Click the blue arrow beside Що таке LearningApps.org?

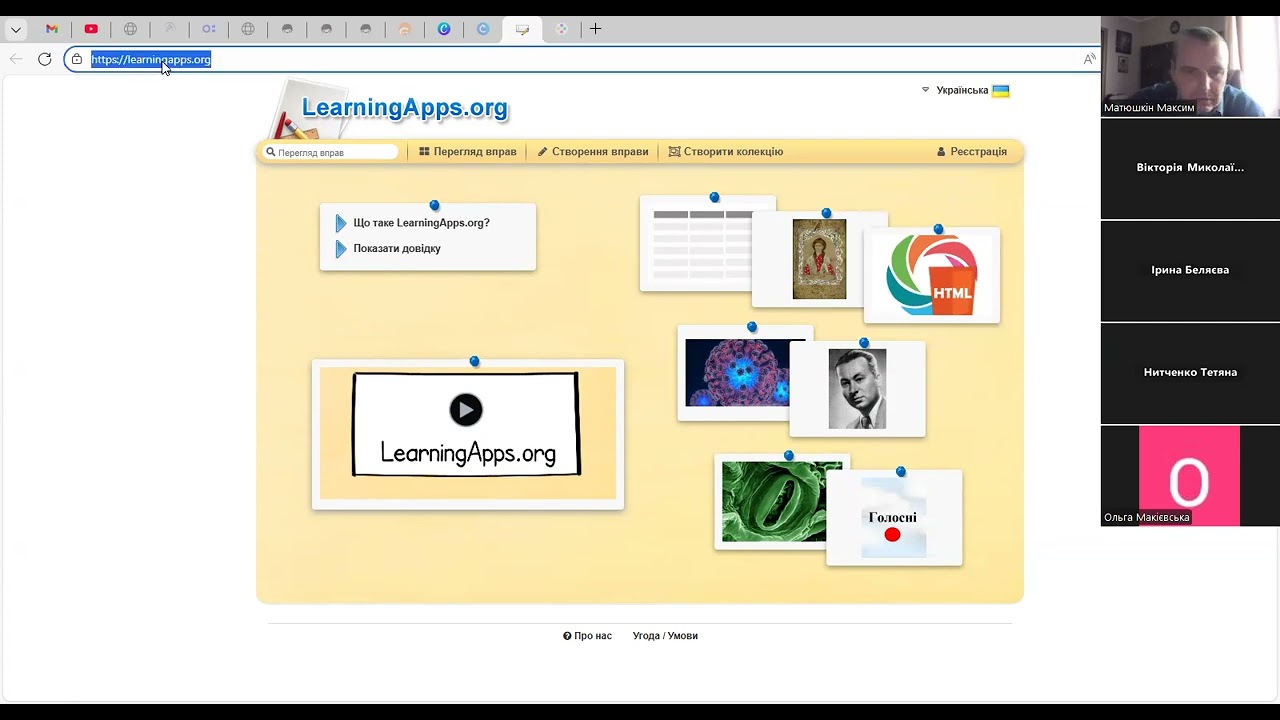coord(341,223)
